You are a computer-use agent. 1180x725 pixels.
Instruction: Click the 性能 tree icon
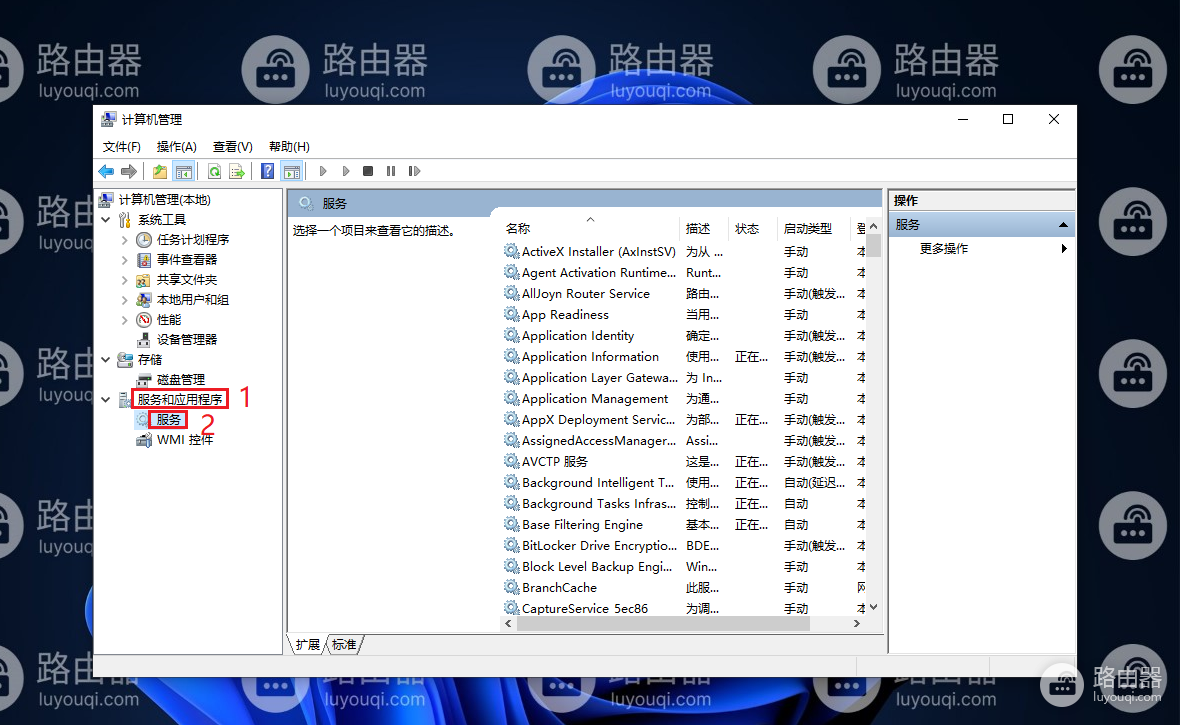point(144,320)
